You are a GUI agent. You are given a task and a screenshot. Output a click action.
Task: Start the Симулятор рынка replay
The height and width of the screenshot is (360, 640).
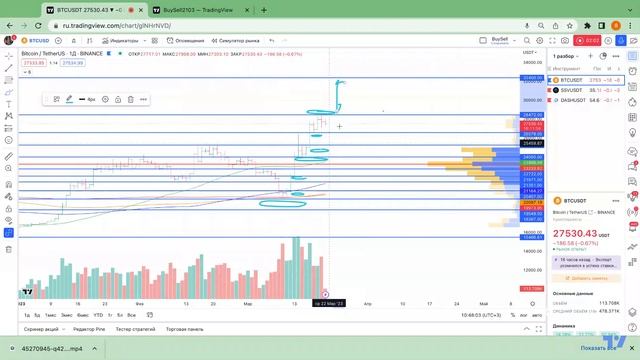(x=236, y=40)
